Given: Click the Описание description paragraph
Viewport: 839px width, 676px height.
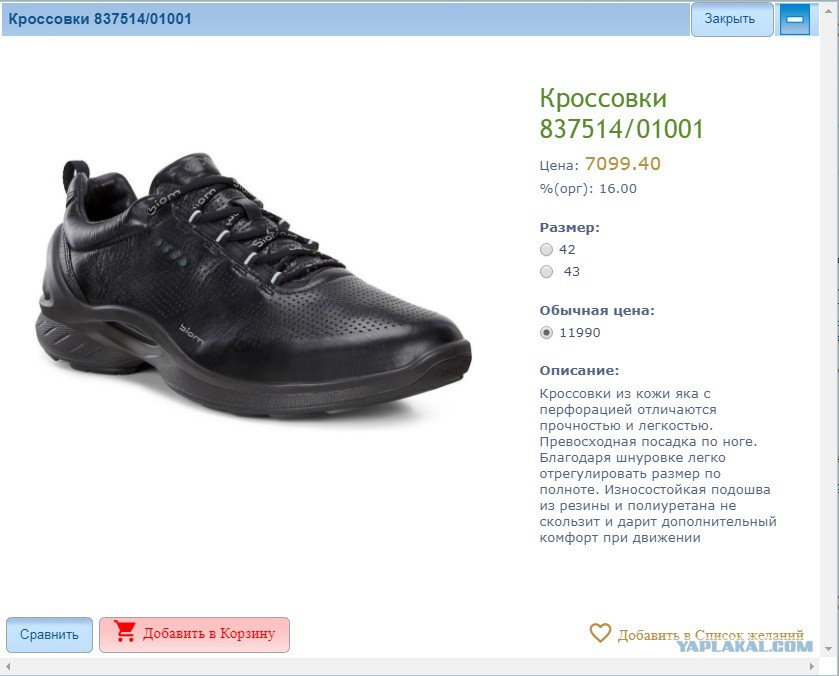Looking at the screenshot, I should [x=658, y=466].
